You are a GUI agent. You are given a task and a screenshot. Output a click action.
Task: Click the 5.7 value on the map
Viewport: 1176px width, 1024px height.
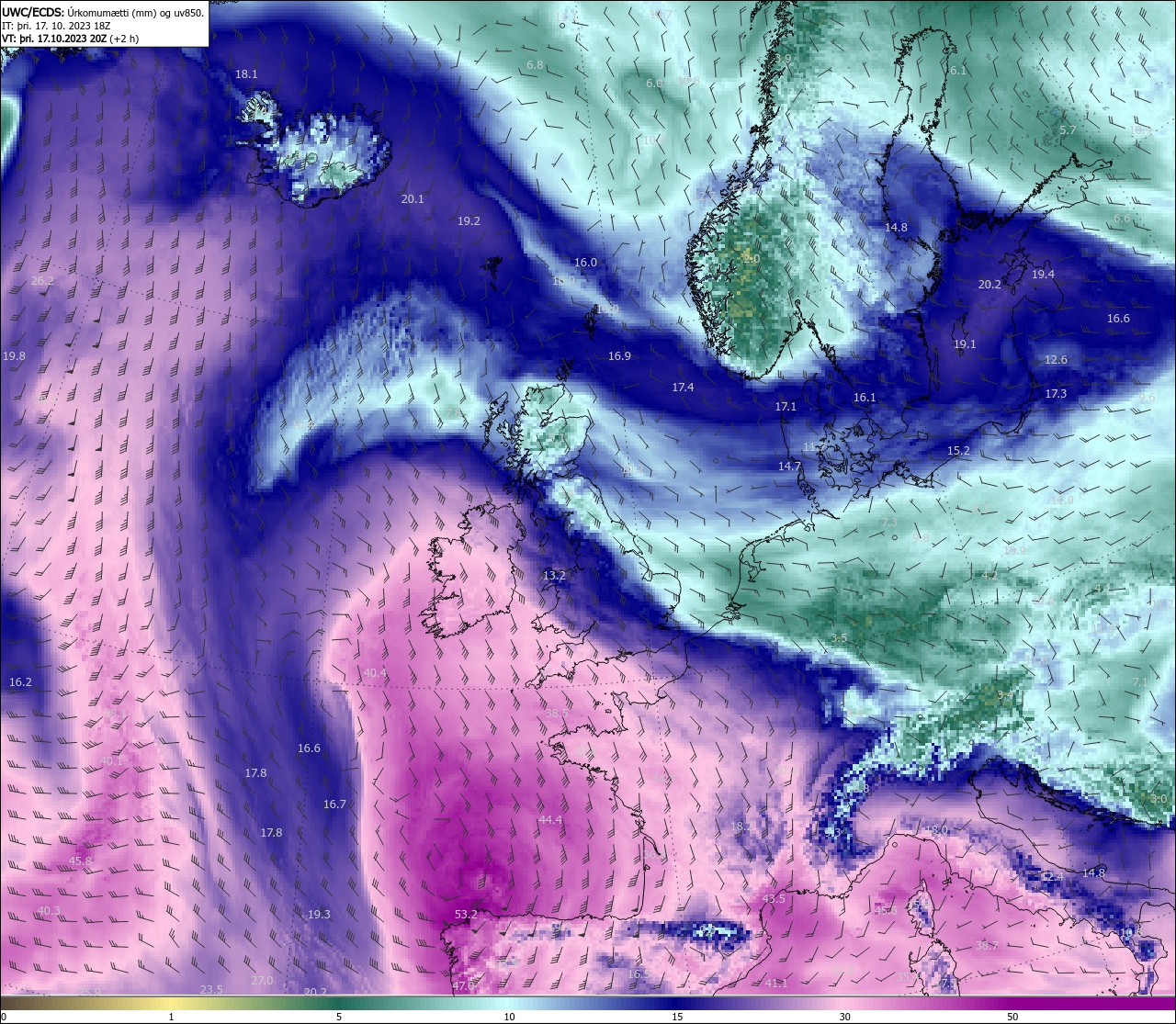tap(1068, 130)
